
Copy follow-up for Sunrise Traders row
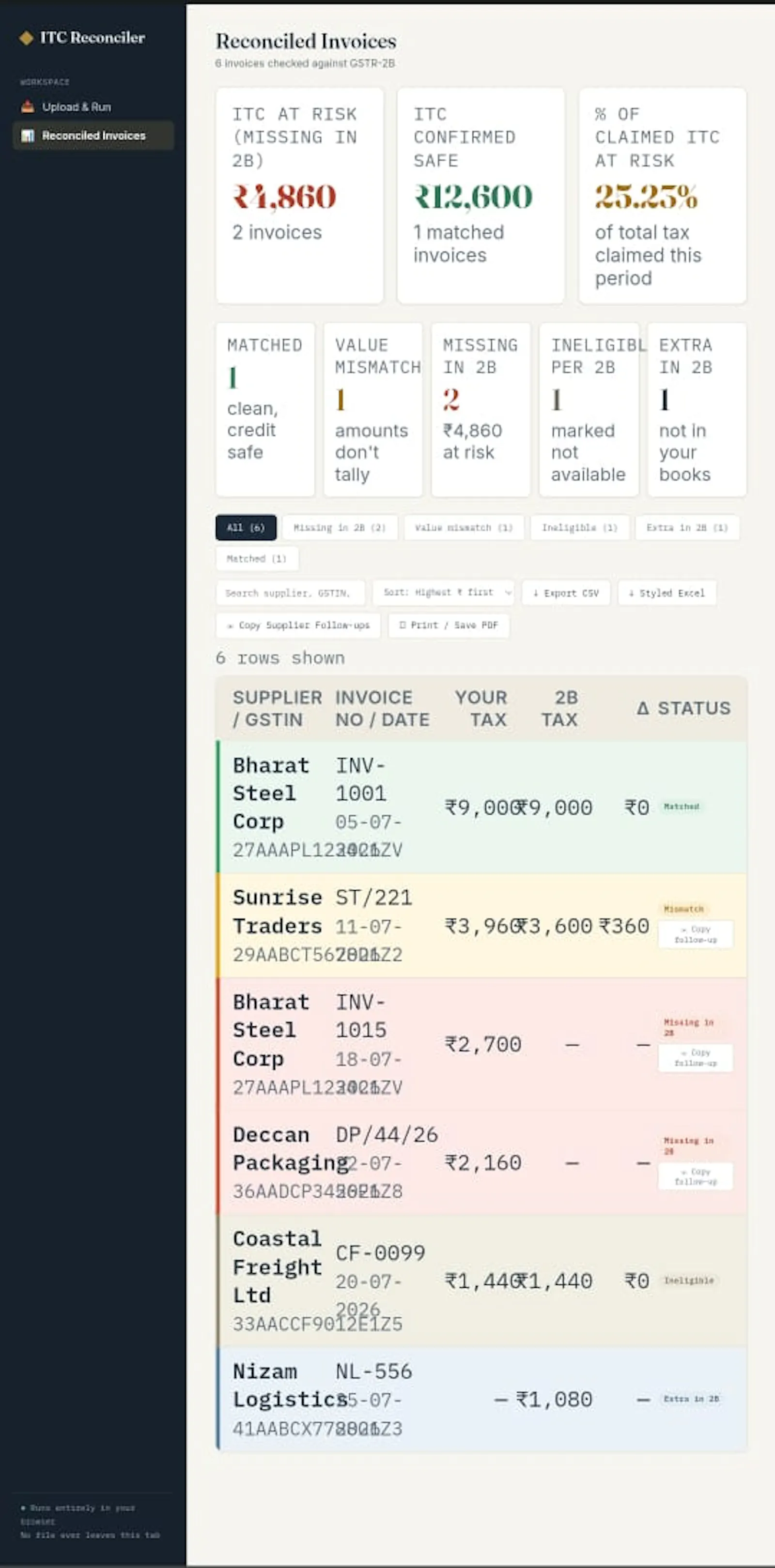[695, 934]
